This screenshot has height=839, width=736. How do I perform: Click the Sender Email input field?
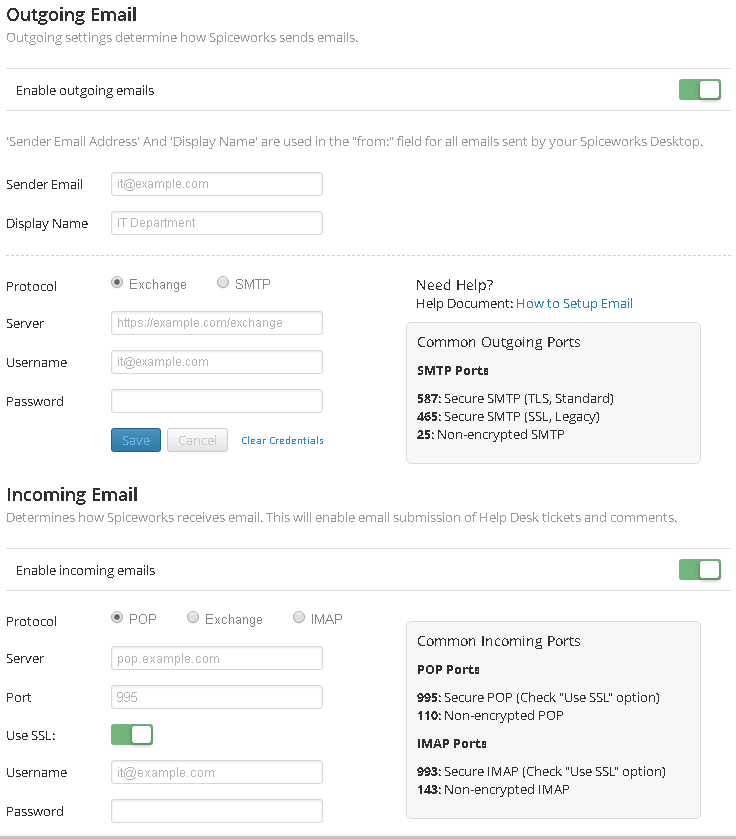216,184
